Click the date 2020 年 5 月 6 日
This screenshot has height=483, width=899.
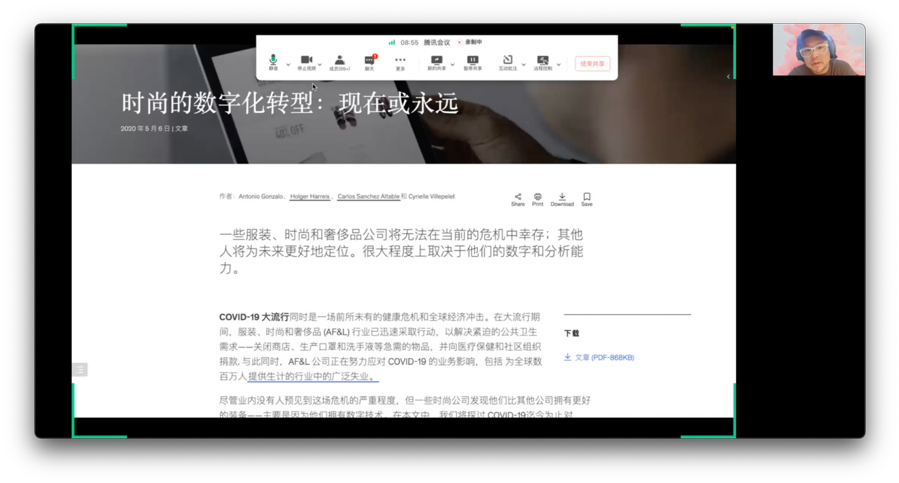coord(145,128)
